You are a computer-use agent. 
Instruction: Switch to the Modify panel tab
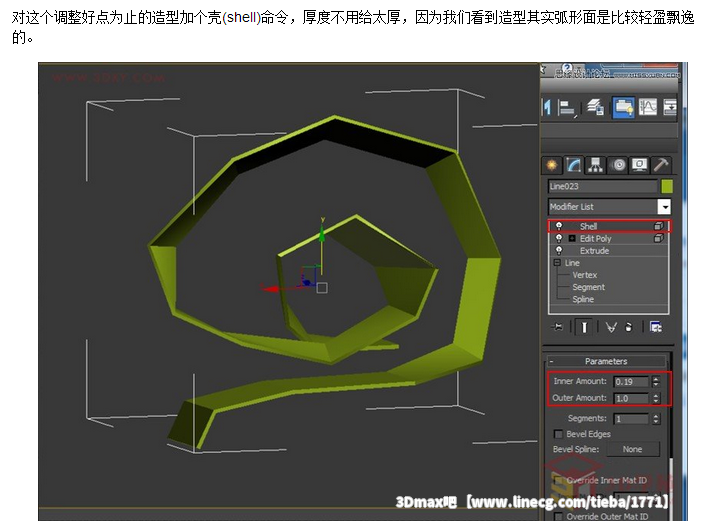point(573,165)
